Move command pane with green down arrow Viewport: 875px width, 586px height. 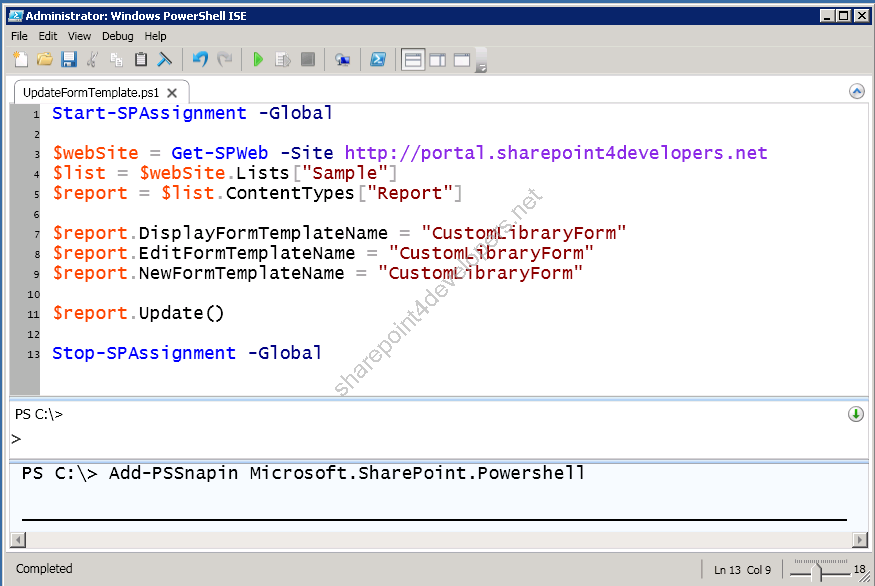click(855, 414)
